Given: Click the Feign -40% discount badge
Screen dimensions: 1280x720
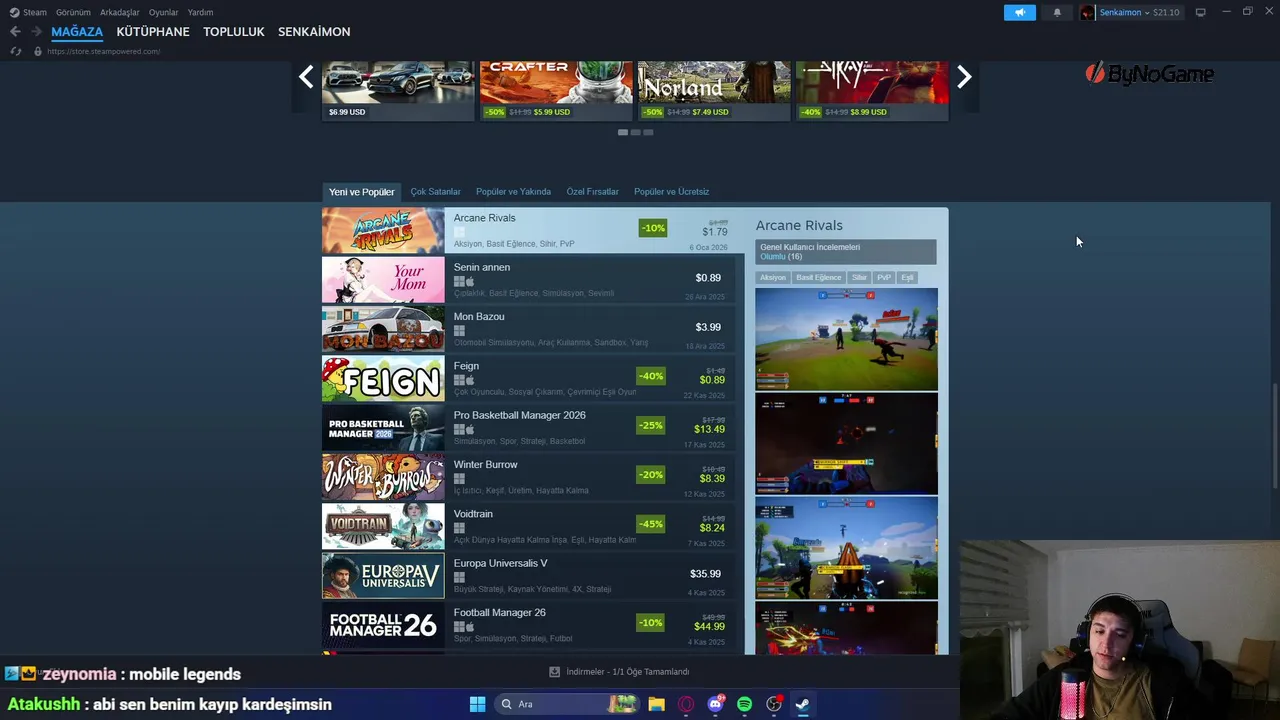Looking at the screenshot, I should (x=651, y=376).
